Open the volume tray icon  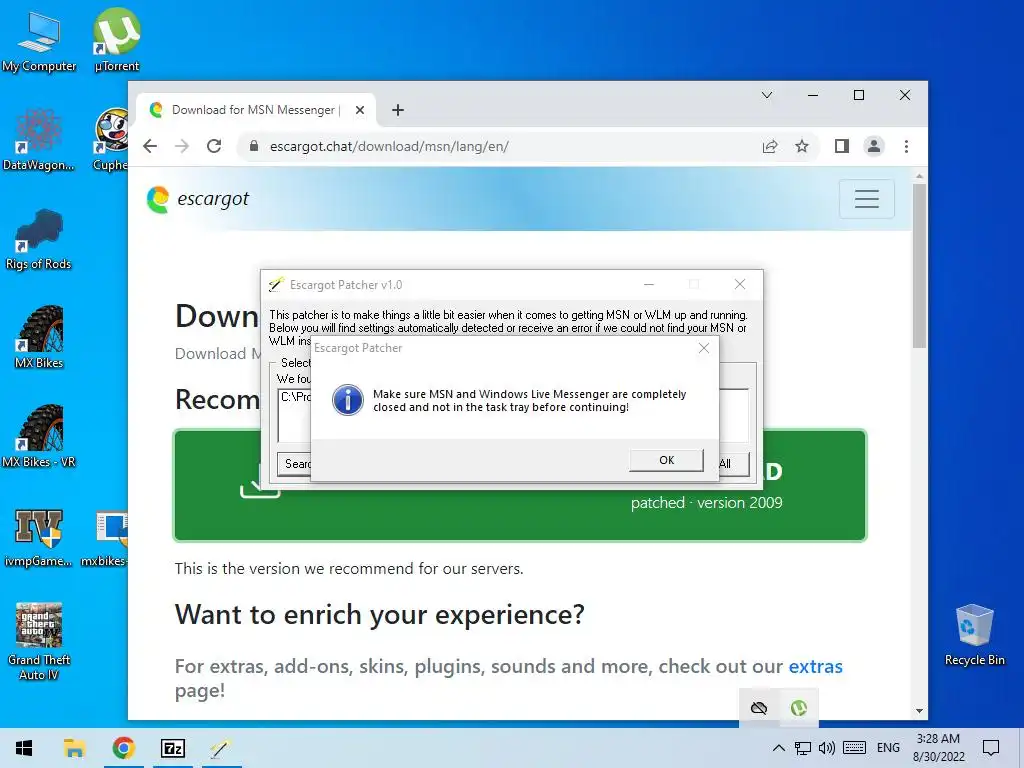point(827,748)
